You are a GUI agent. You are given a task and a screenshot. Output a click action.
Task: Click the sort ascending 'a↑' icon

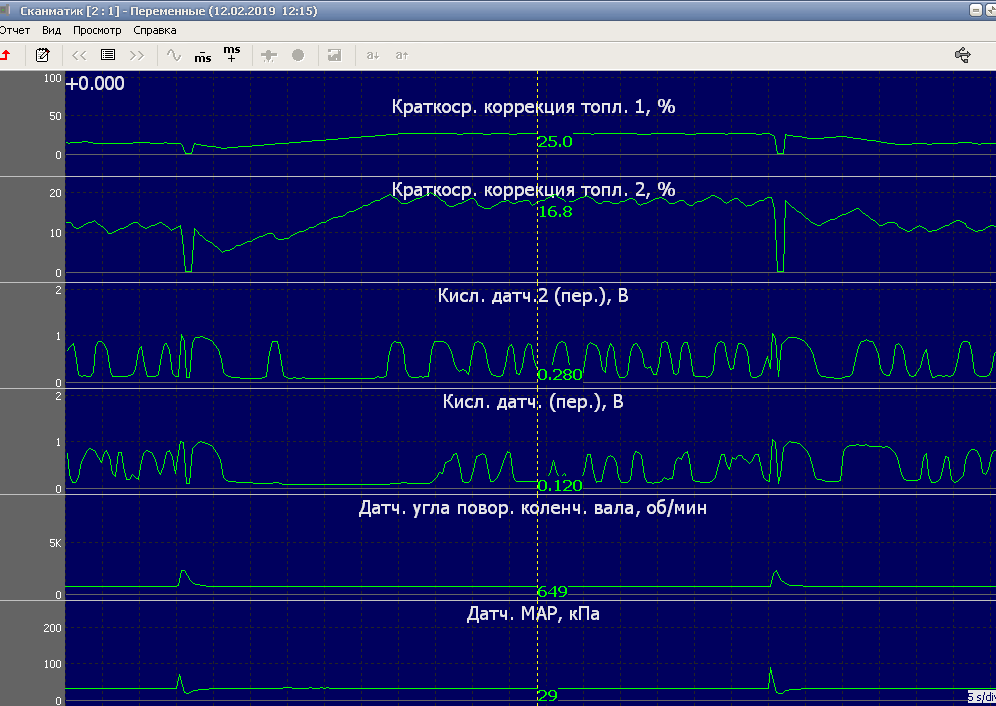[x=402, y=55]
